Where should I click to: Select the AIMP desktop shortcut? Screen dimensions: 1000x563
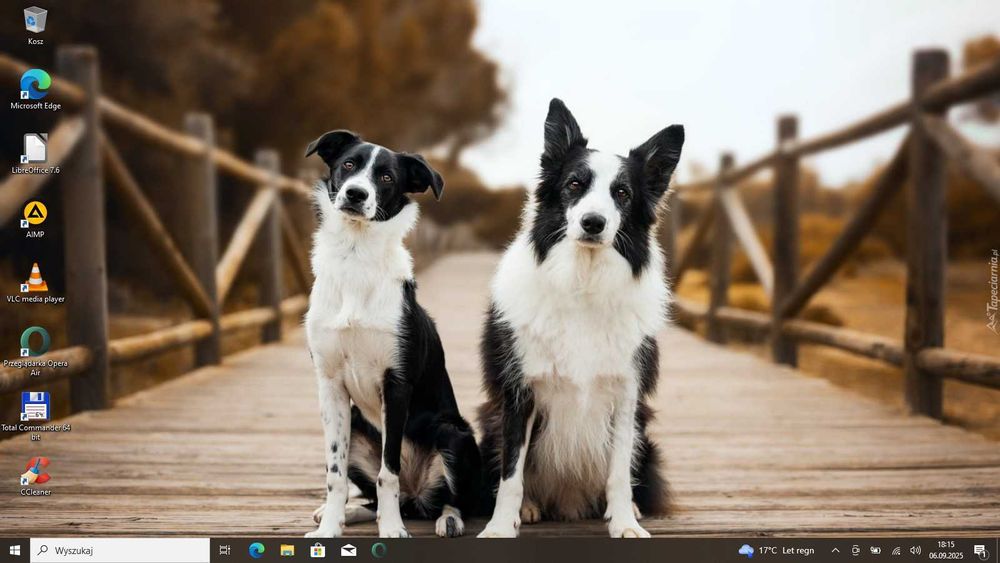35,219
